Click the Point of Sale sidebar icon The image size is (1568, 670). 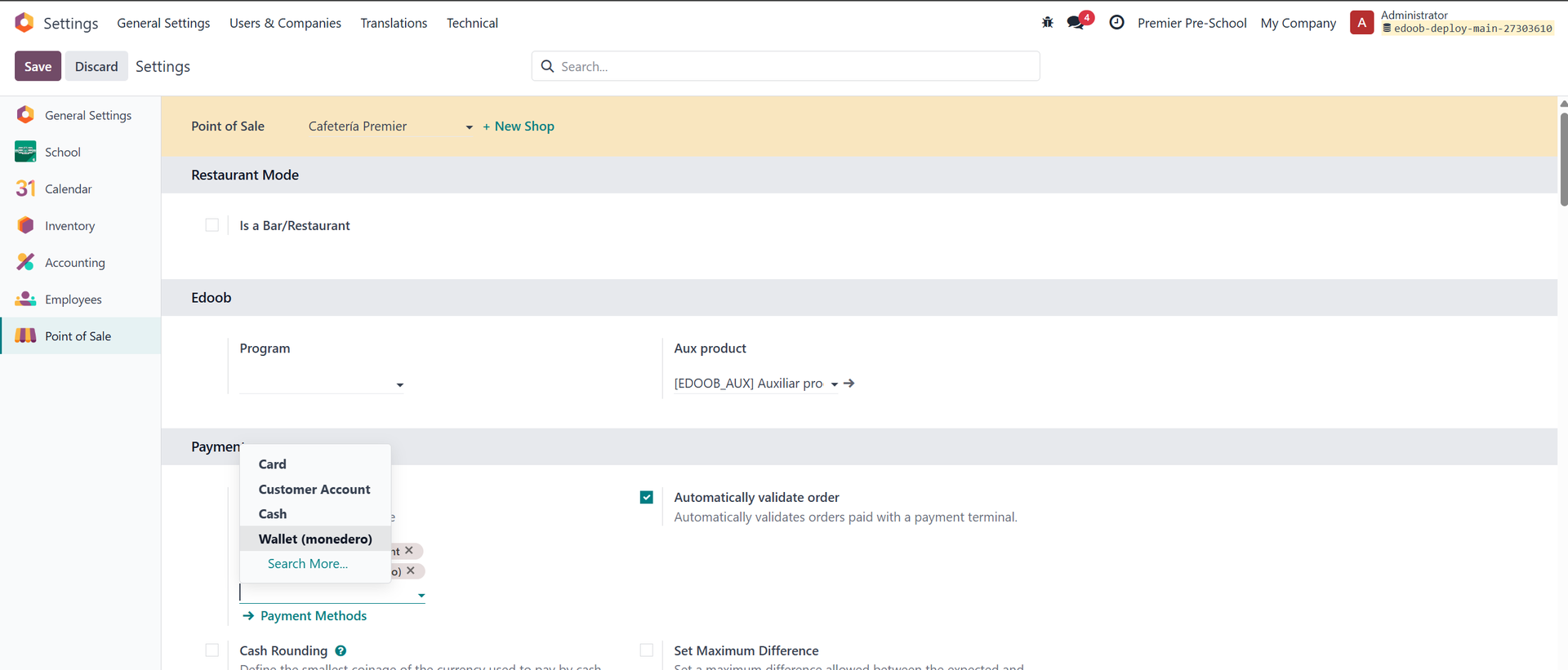tap(25, 335)
